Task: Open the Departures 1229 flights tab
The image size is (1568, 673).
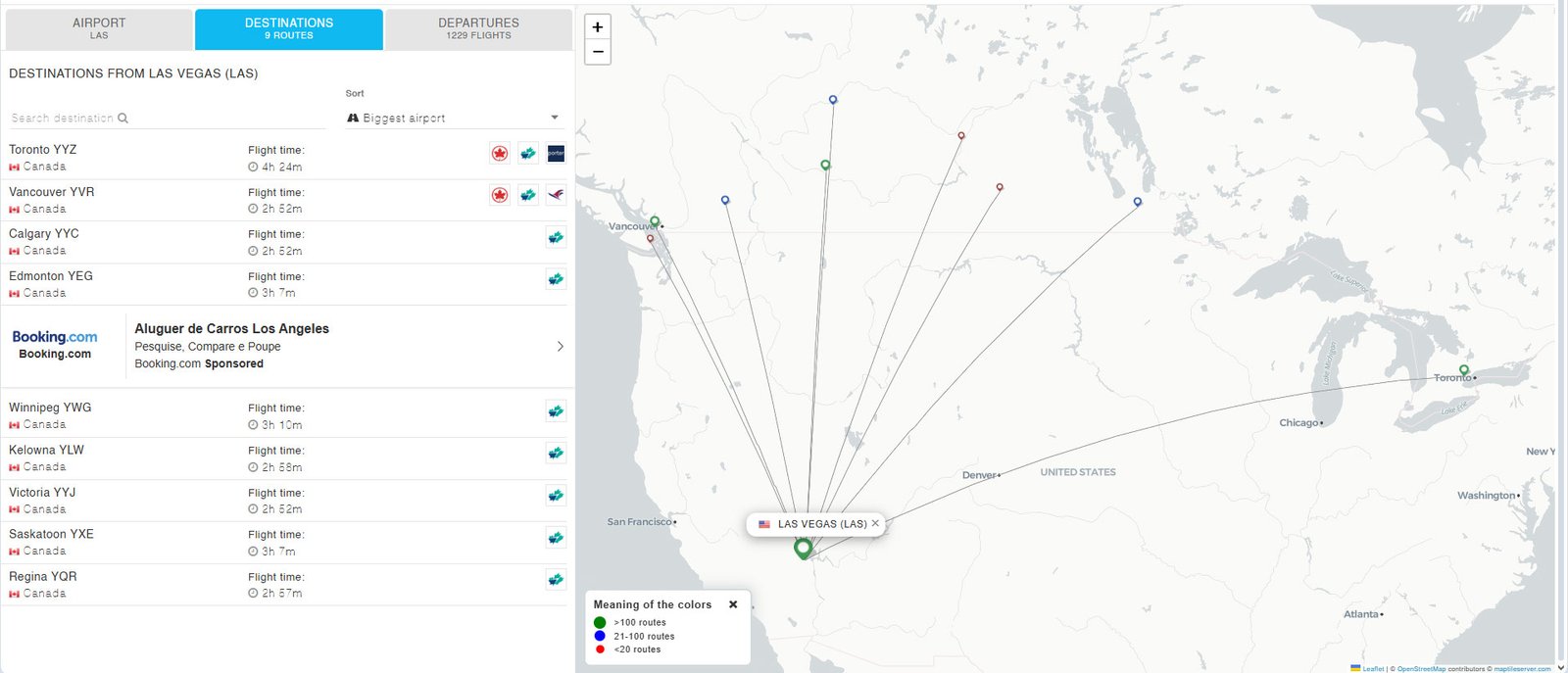Action: click(x=478, y=28)
